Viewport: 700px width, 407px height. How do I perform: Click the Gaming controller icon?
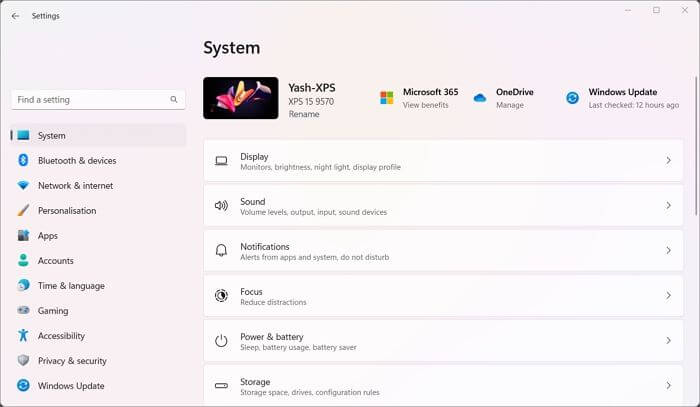23,310
